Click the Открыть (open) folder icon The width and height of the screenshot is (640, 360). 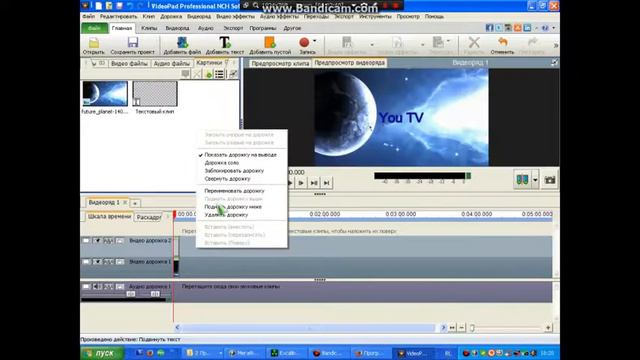[93, 42]
